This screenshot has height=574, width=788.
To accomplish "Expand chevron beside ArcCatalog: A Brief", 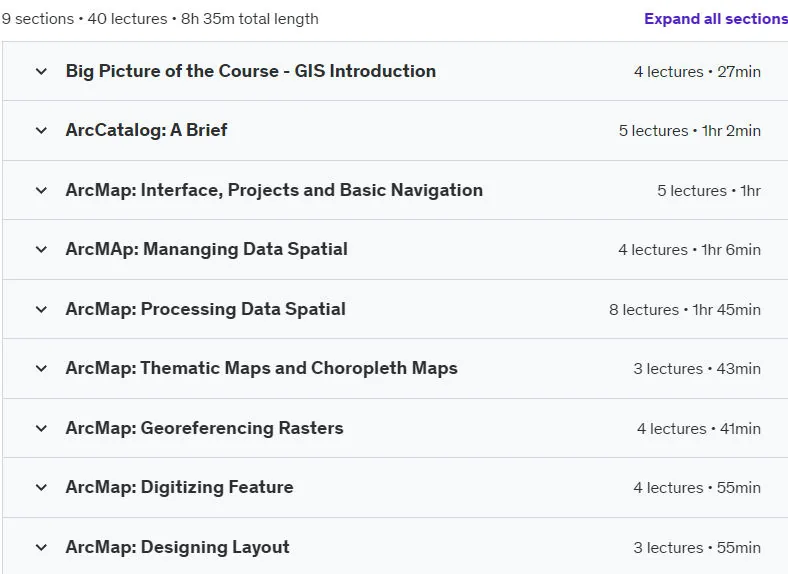I will (x=41, y=131).
